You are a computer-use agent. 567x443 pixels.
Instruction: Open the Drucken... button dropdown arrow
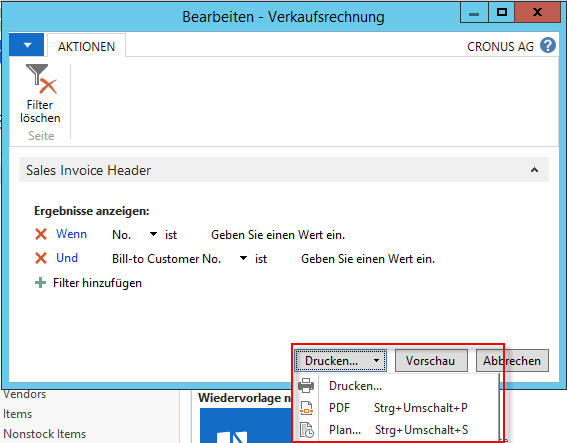[x=376, y=361]
